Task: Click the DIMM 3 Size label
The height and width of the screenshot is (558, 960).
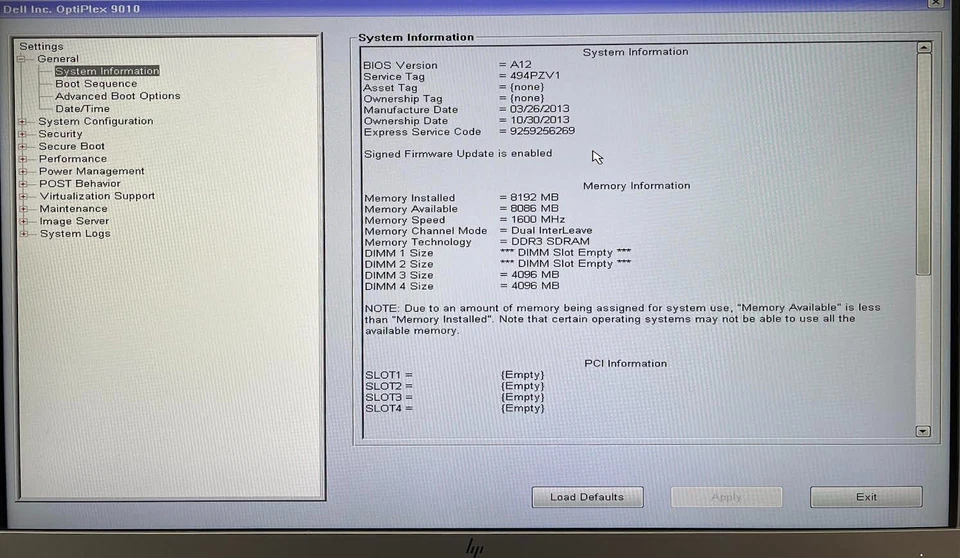Action: coord(399,275)
